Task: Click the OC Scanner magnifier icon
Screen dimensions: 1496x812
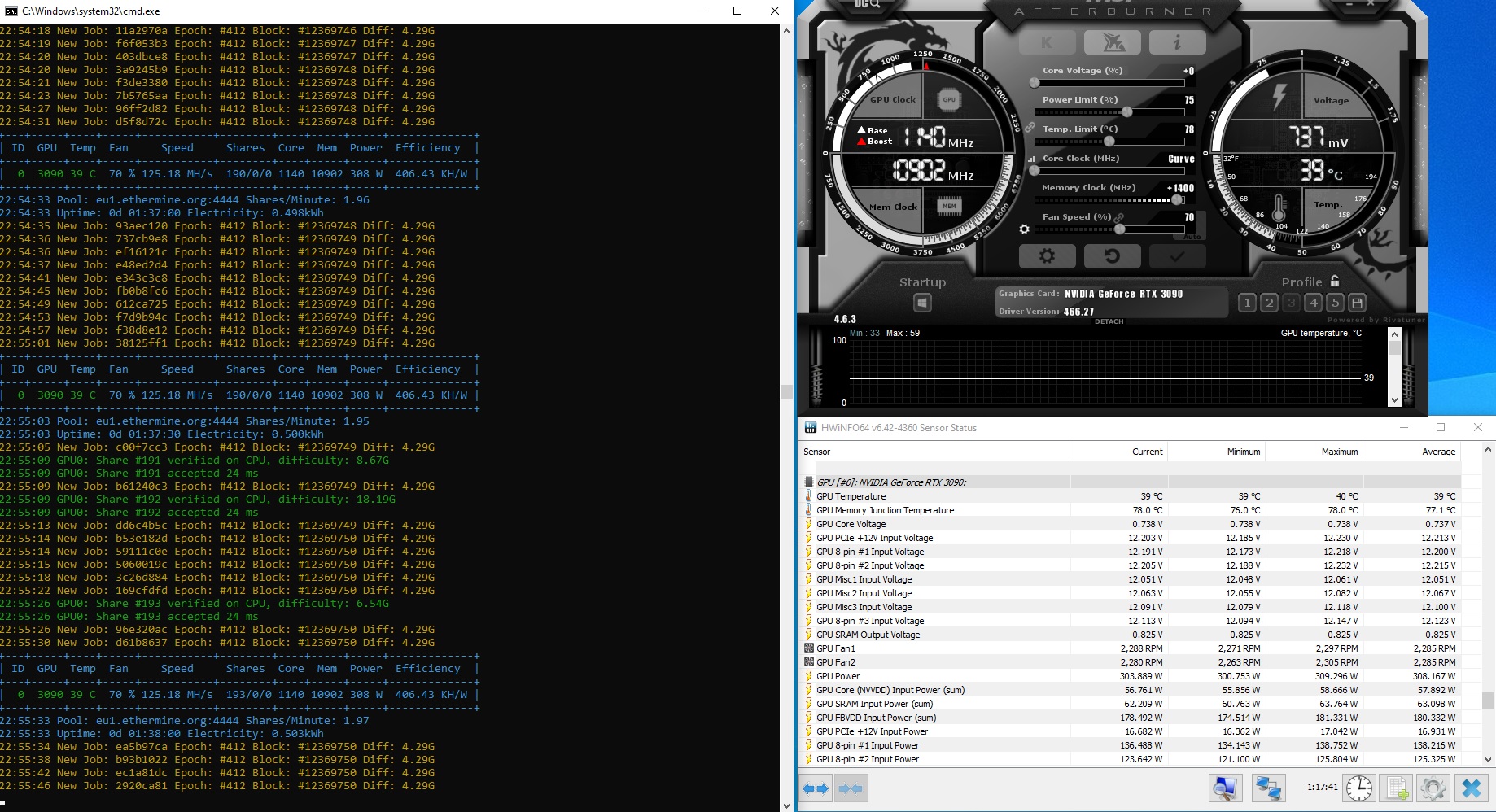Action: 867,4
